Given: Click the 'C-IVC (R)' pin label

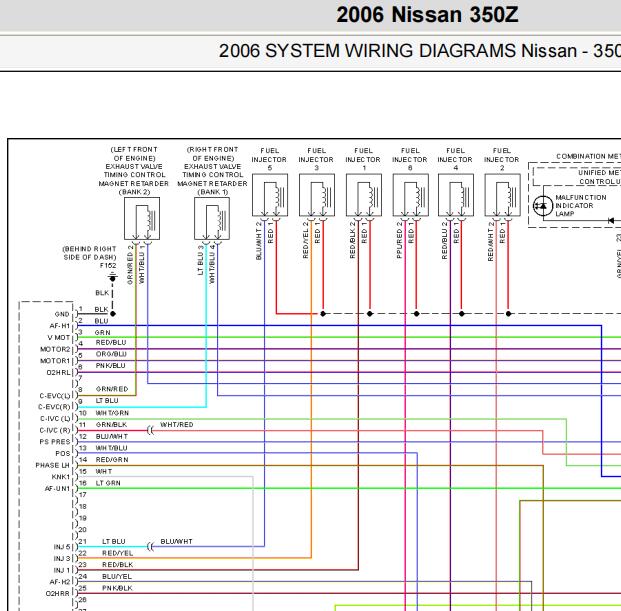Looking at the screenshot, I should [x=55, y=430].
